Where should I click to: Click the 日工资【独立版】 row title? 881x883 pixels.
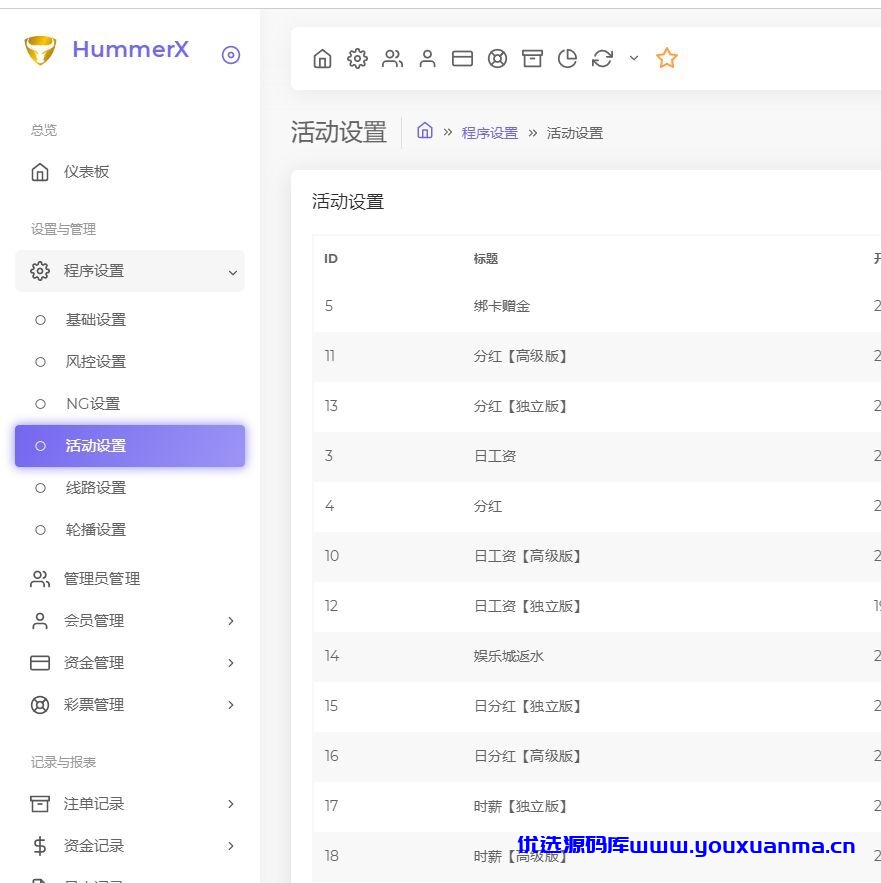pos(527,606)
